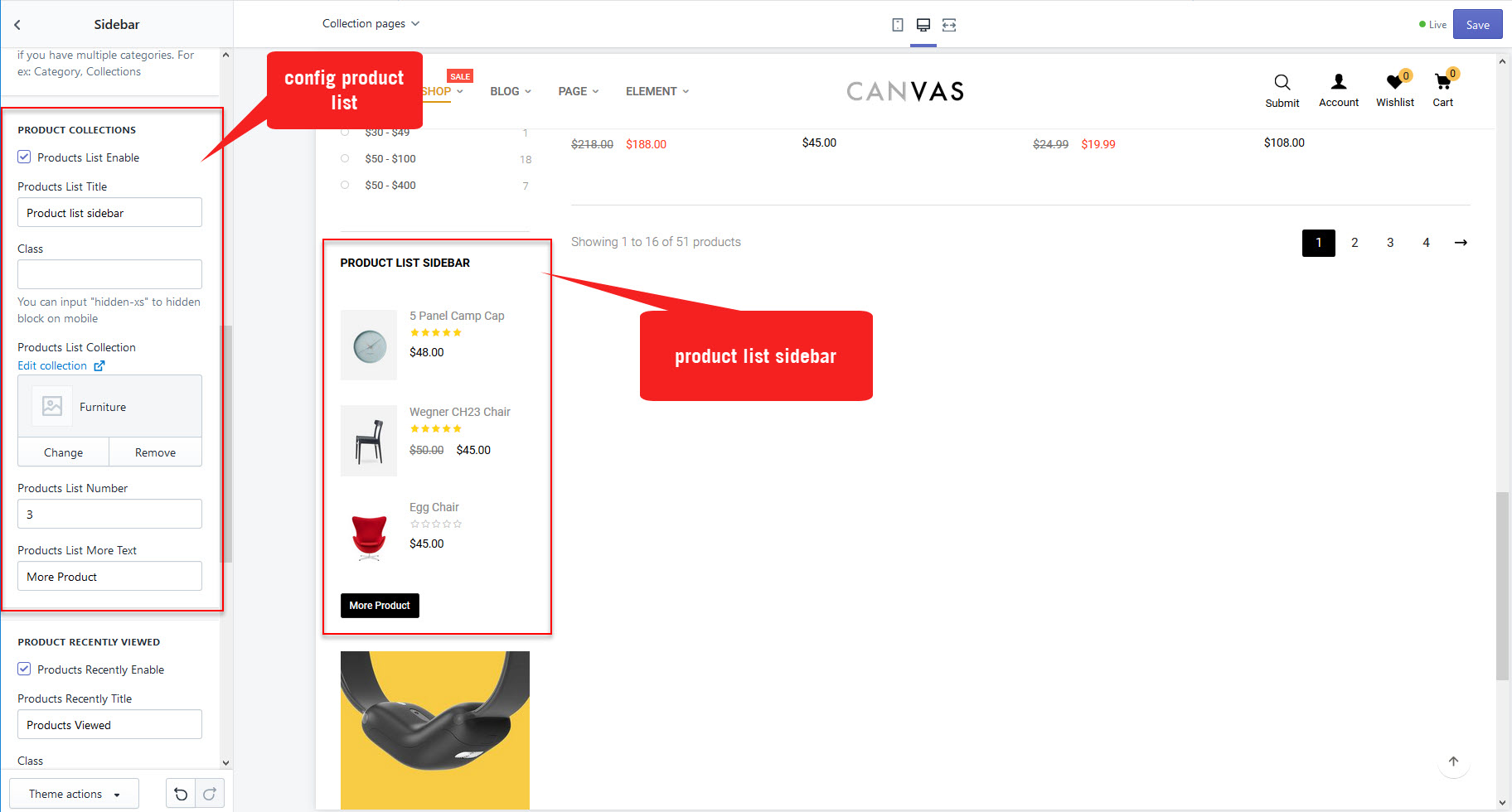Click the Products List More Text field
Screen dimensions: 1512x812
(x=109, y=577)
